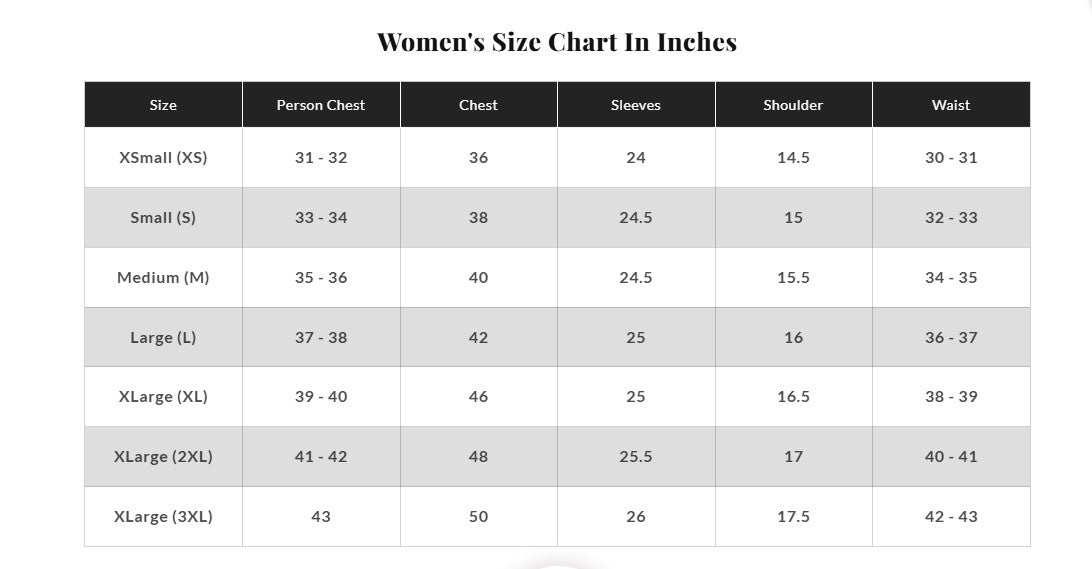Click the 25.5 sleeves value

(636, 456)
